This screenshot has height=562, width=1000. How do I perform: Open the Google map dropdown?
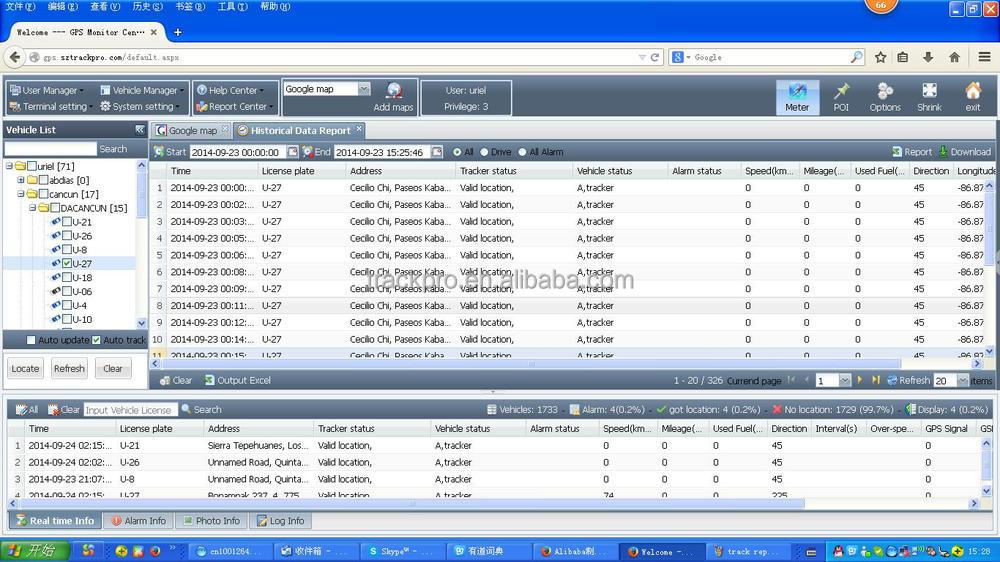[x=364, y=89]
